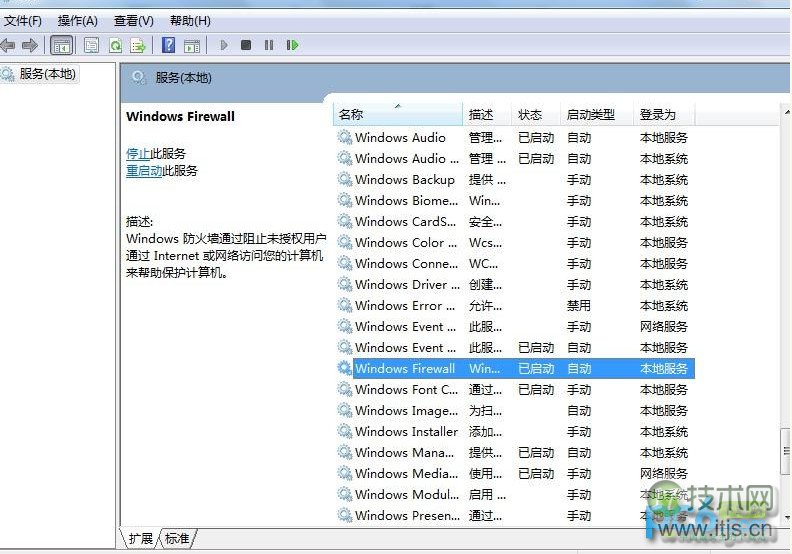Sort by the 登录为 column header
The height and width of the screenshot is (554, 792).
click(x=665, y=115)
